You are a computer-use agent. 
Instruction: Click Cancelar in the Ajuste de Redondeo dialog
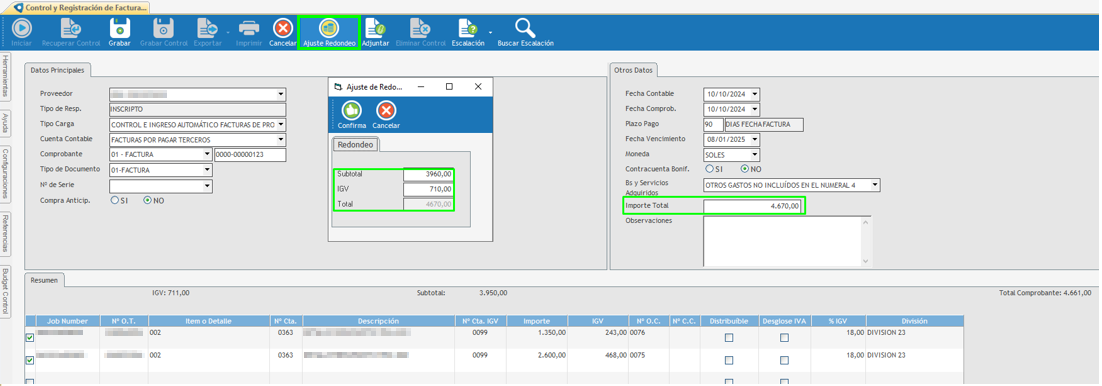tap(386, 110)
